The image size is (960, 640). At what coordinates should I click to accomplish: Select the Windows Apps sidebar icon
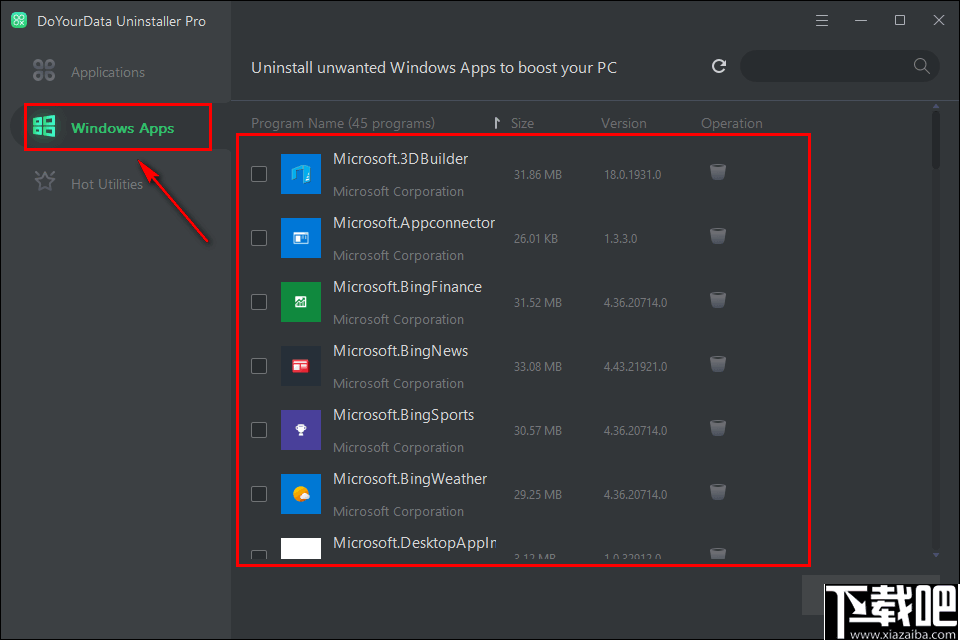(x=44, y=126)
